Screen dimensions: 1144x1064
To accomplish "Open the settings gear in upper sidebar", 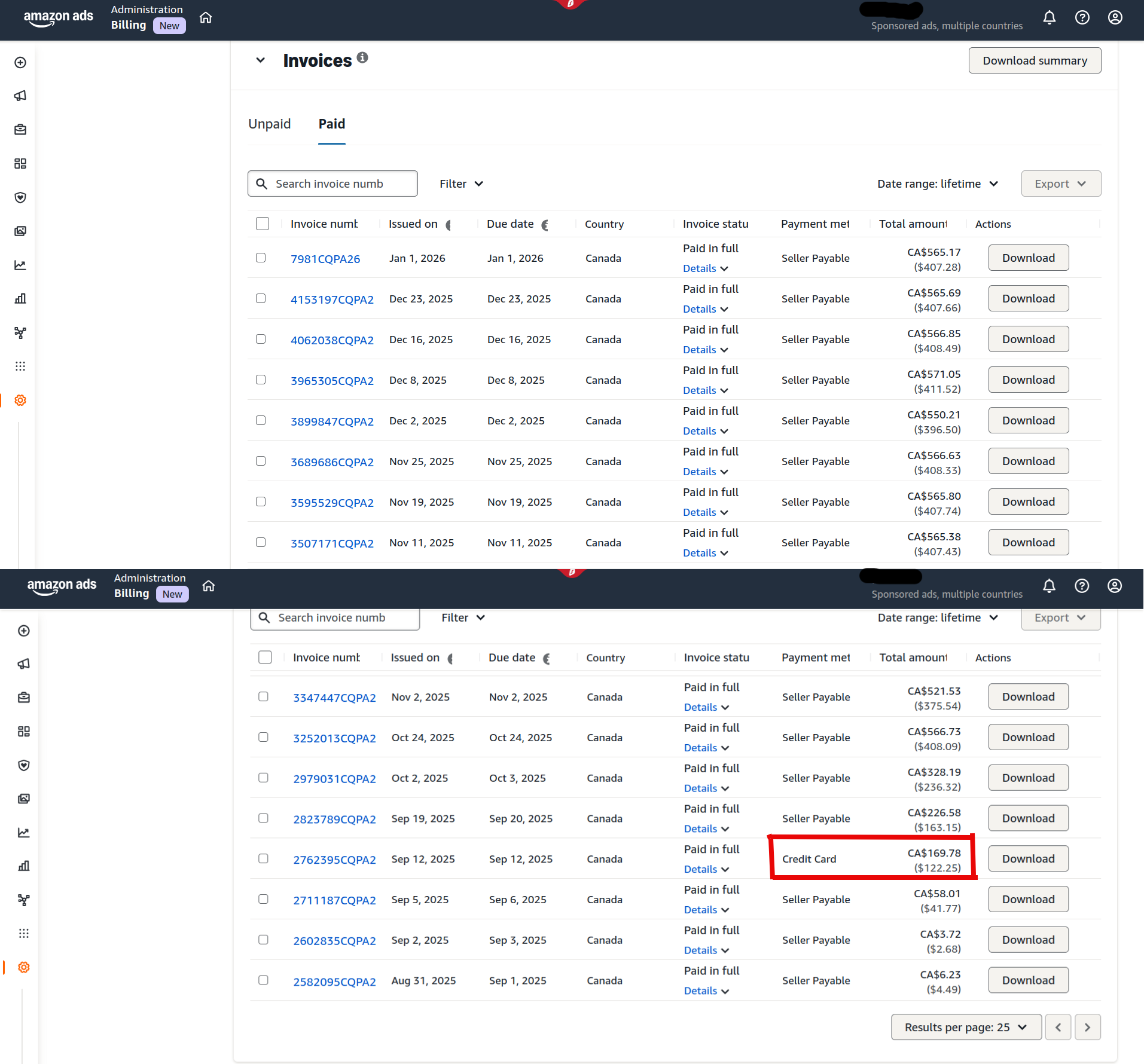I will coord(20,400).
